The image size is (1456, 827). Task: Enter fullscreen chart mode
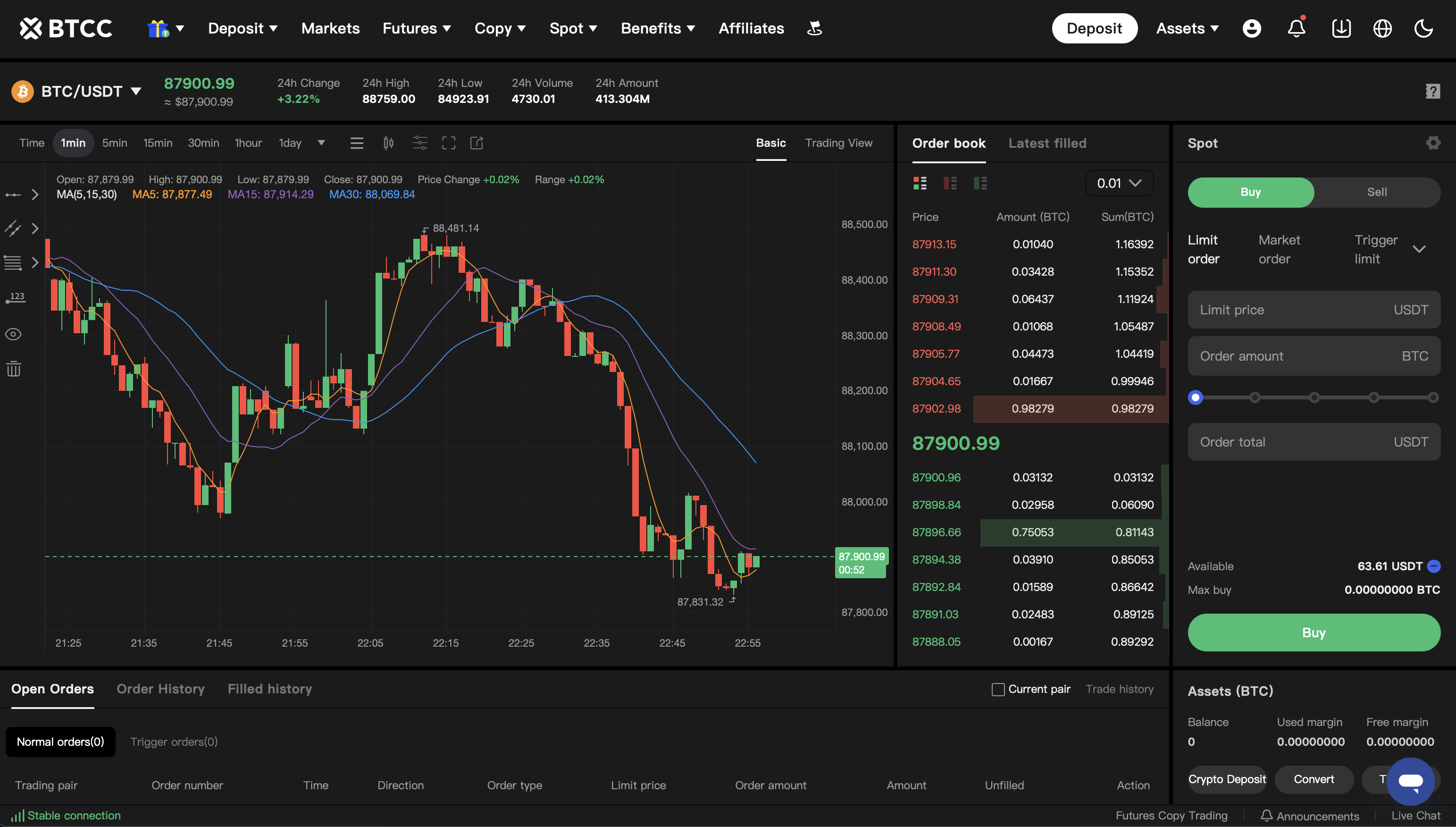(448, 143)
